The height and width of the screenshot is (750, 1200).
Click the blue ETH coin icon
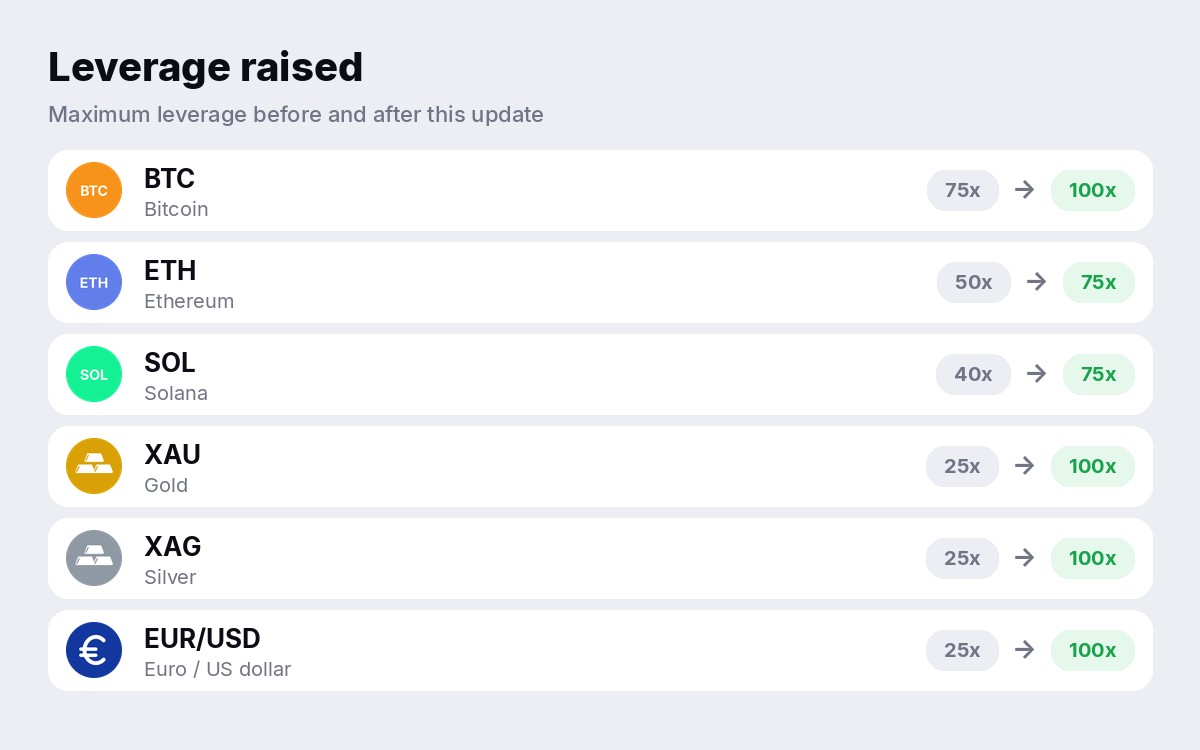94,282
